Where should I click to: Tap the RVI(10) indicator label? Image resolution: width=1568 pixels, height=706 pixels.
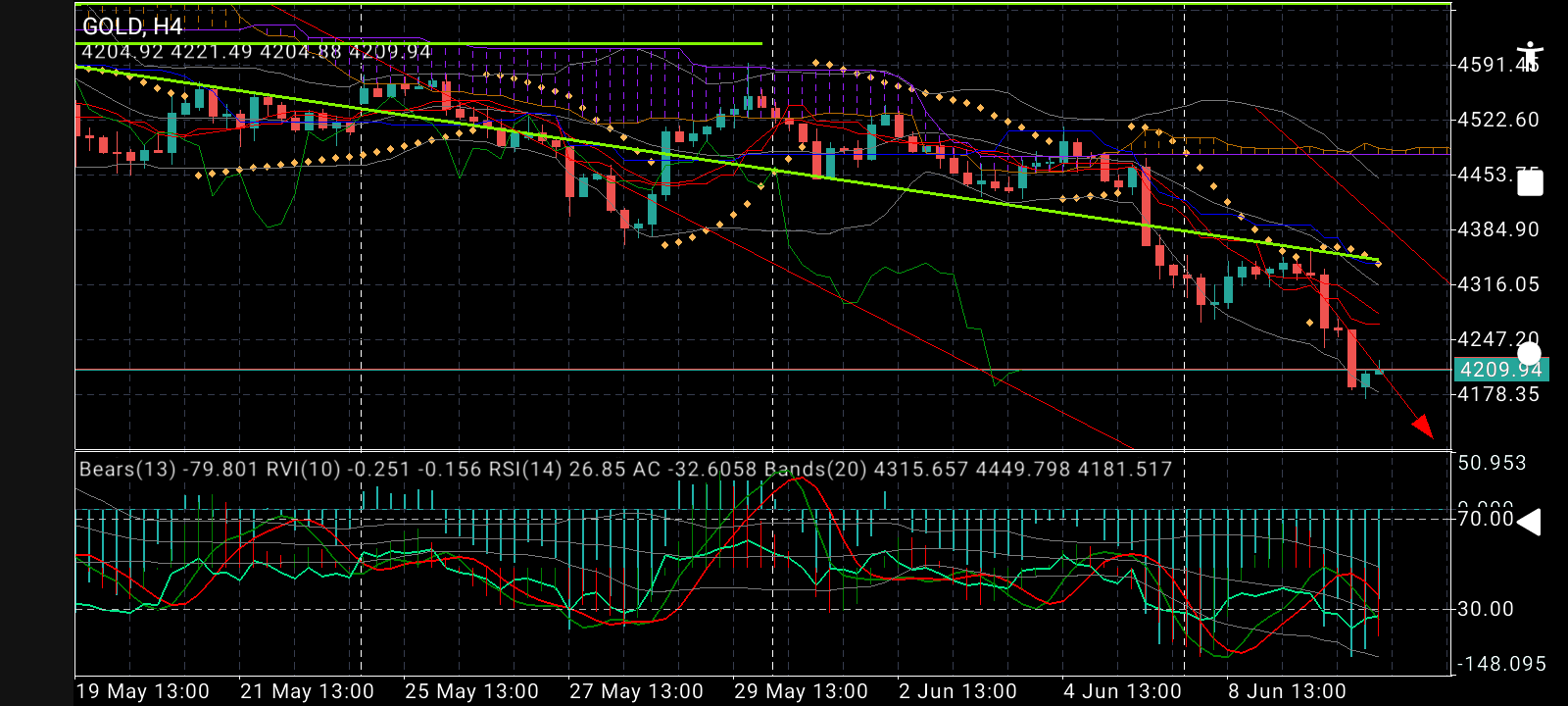pyautogui.click(x=372, y=469)
